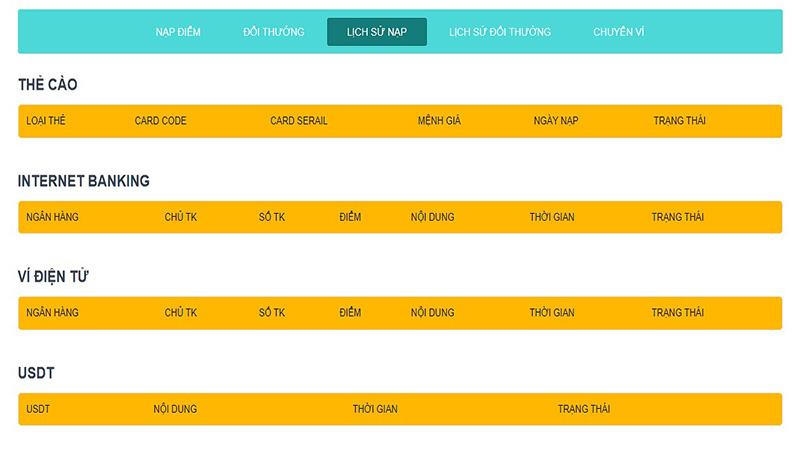Select NỘI DUNG header in the USDT table
The width and height of the screenshot is (800, 450).
[175, 409]
